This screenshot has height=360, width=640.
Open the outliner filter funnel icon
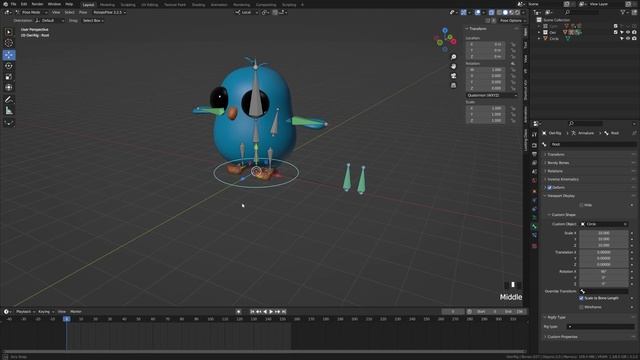coord(623,12)
